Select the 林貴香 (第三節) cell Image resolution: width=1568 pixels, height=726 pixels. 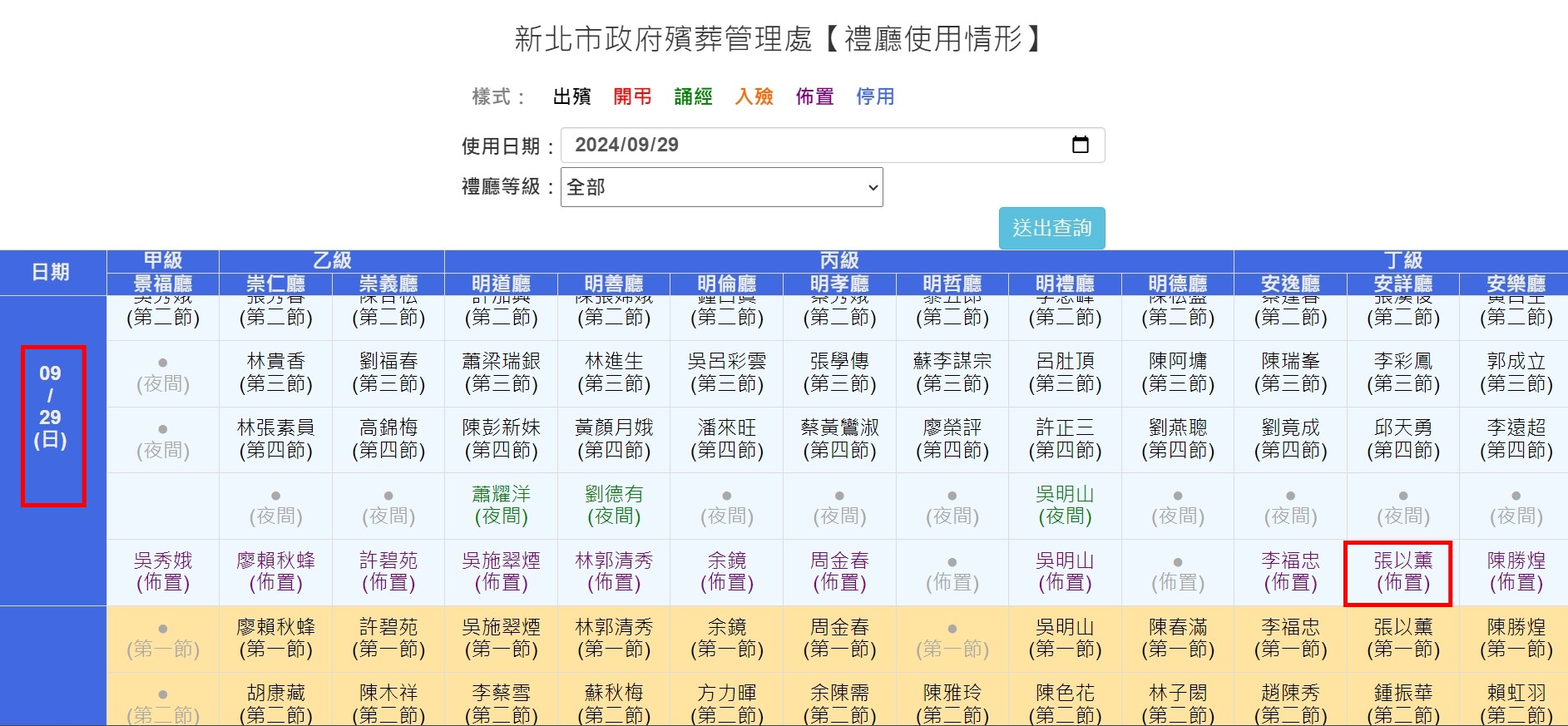[x=275, y=373]
